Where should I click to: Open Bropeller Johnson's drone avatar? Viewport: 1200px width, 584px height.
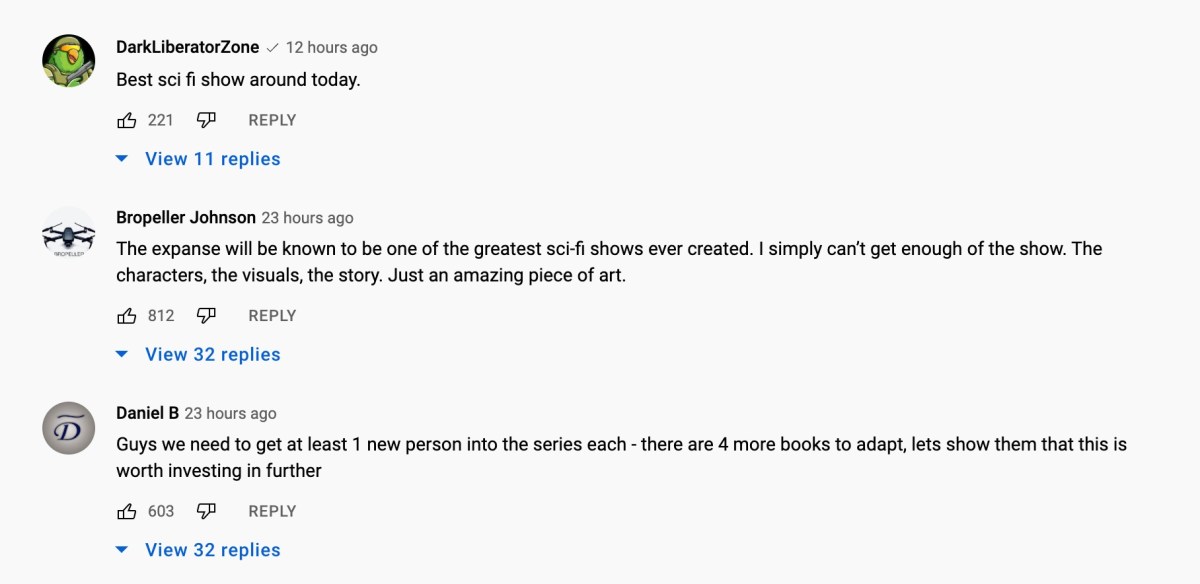click(68, 236)
